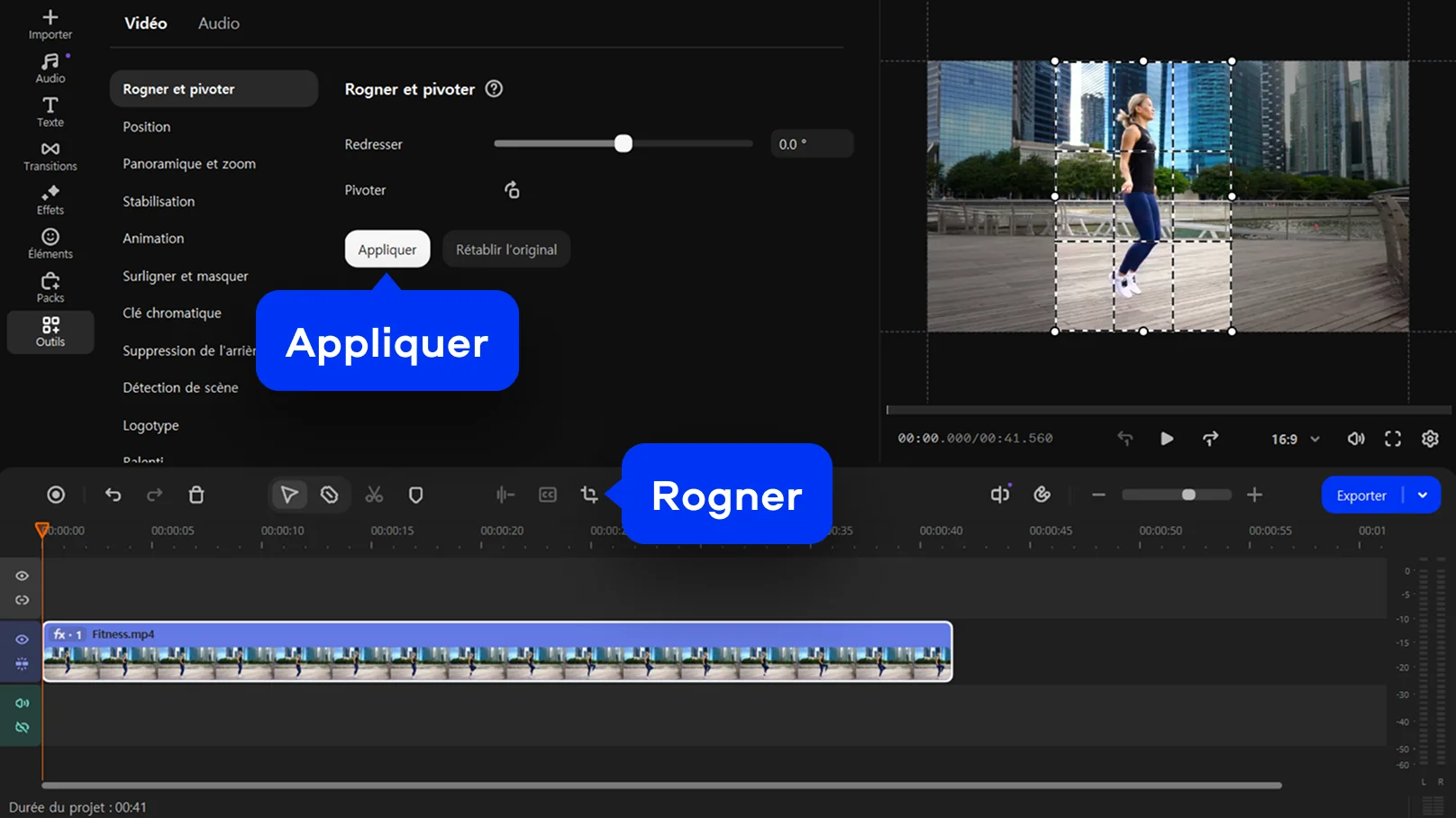
Task: Click the Redresser slider handle
Action: pyautogui.click(x=623, y=144)
